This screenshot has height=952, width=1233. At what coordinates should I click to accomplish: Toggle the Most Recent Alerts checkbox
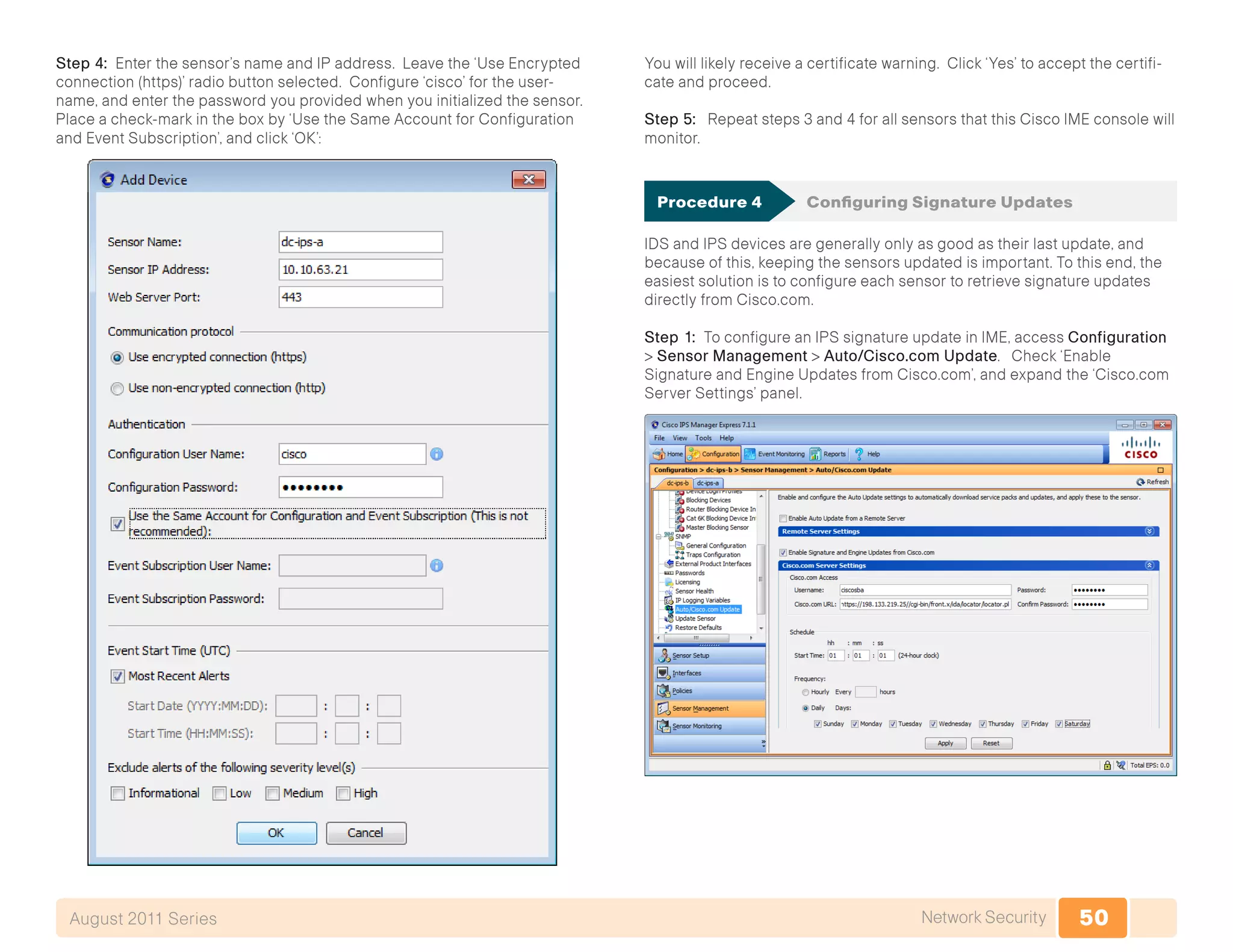[117, 676]
